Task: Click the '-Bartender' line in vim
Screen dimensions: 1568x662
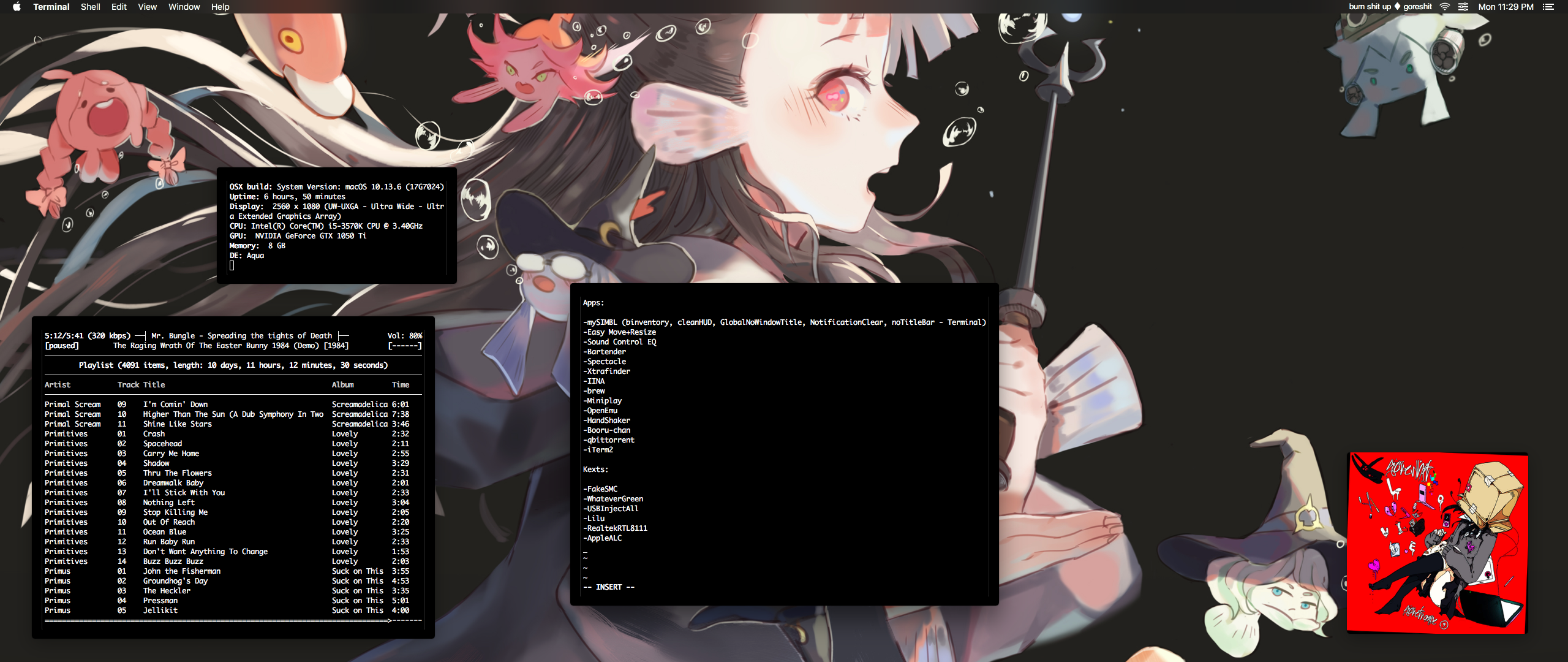Action: (605, 352)
